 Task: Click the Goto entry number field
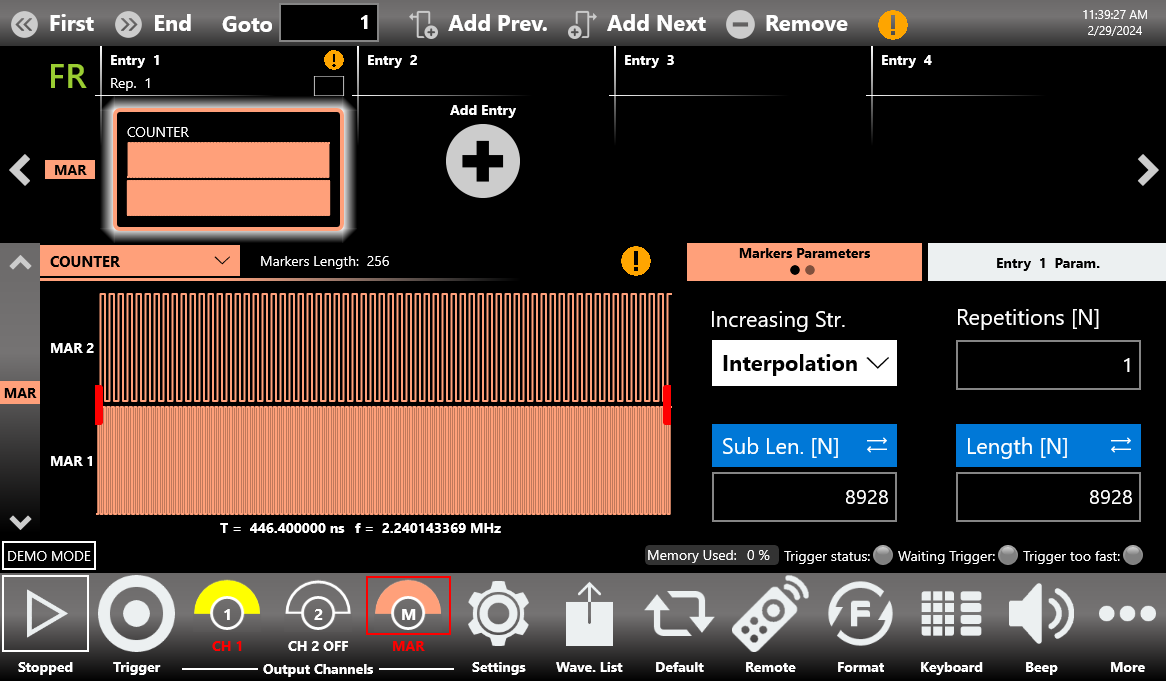(x=329, y=23)
